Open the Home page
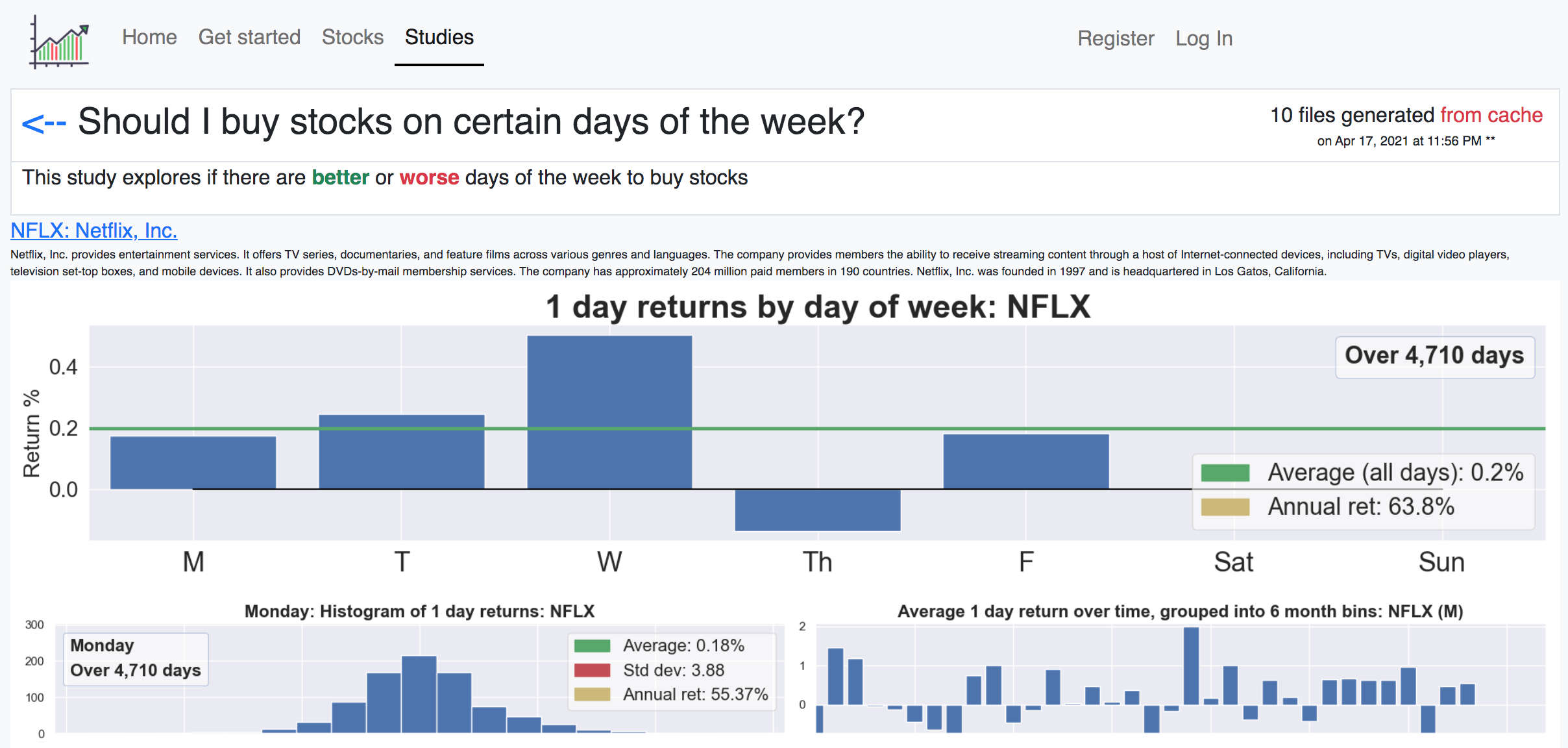The width and height of the screenshot is (1568, 748). tap(149, 37)
